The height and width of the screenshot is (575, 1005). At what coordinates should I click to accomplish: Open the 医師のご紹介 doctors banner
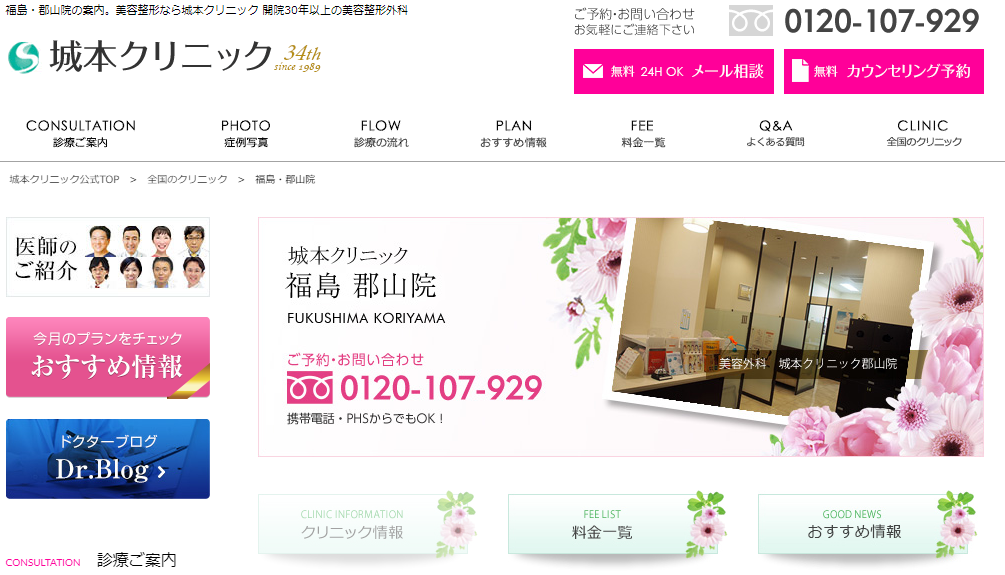(x=108, y=257)
